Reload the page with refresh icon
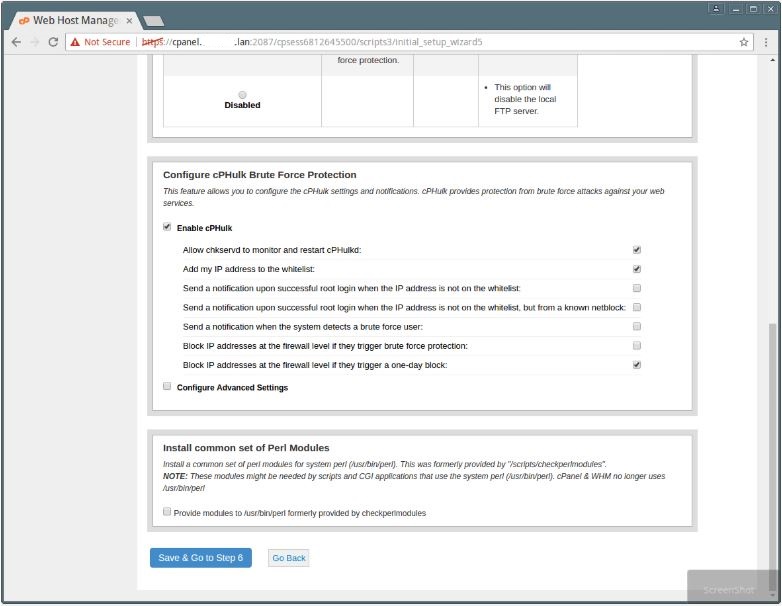The image size is (782, 606). tap(53, 42)
